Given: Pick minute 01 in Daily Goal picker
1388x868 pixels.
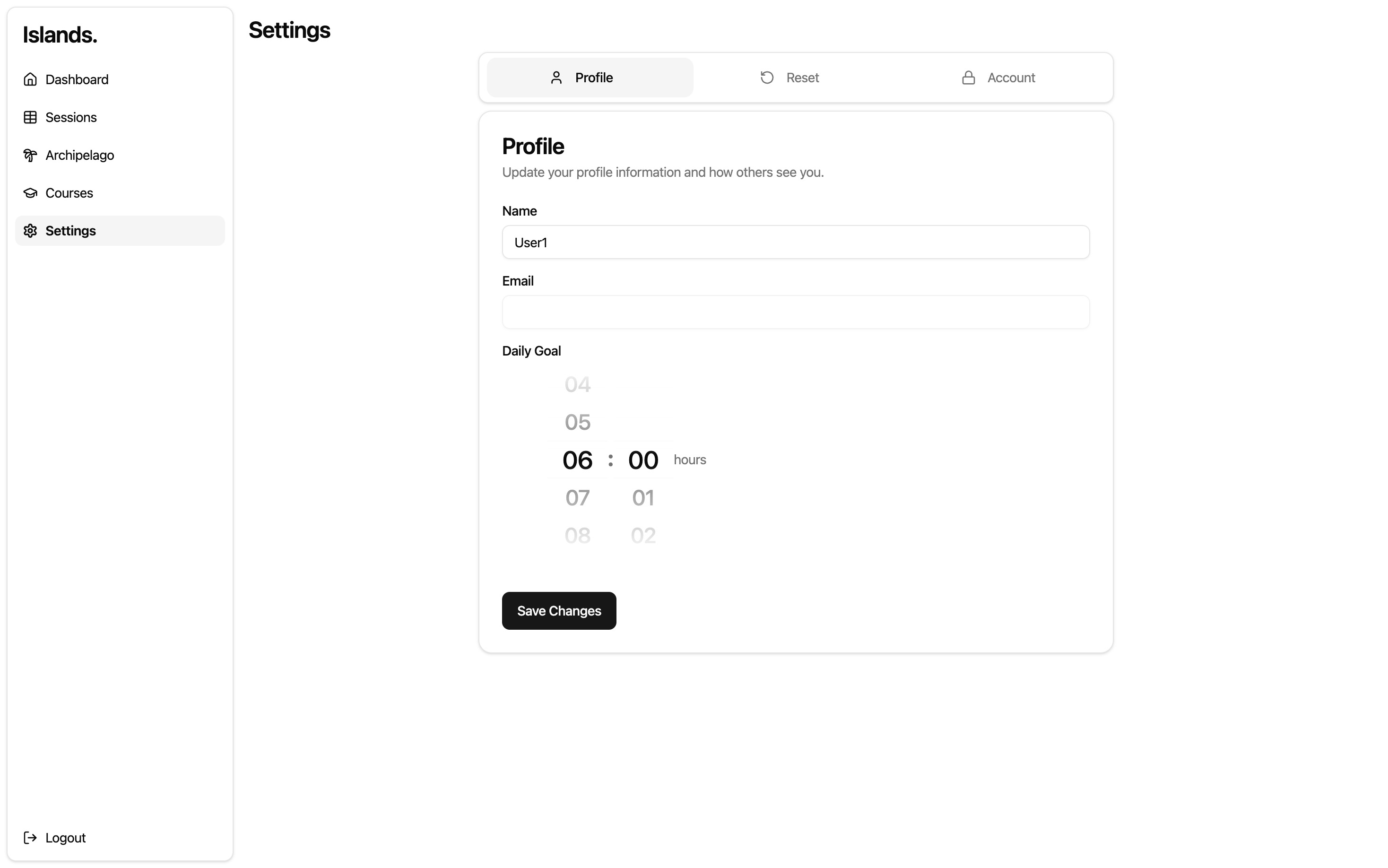Looking at the screenshot, I should pos(643,498).
